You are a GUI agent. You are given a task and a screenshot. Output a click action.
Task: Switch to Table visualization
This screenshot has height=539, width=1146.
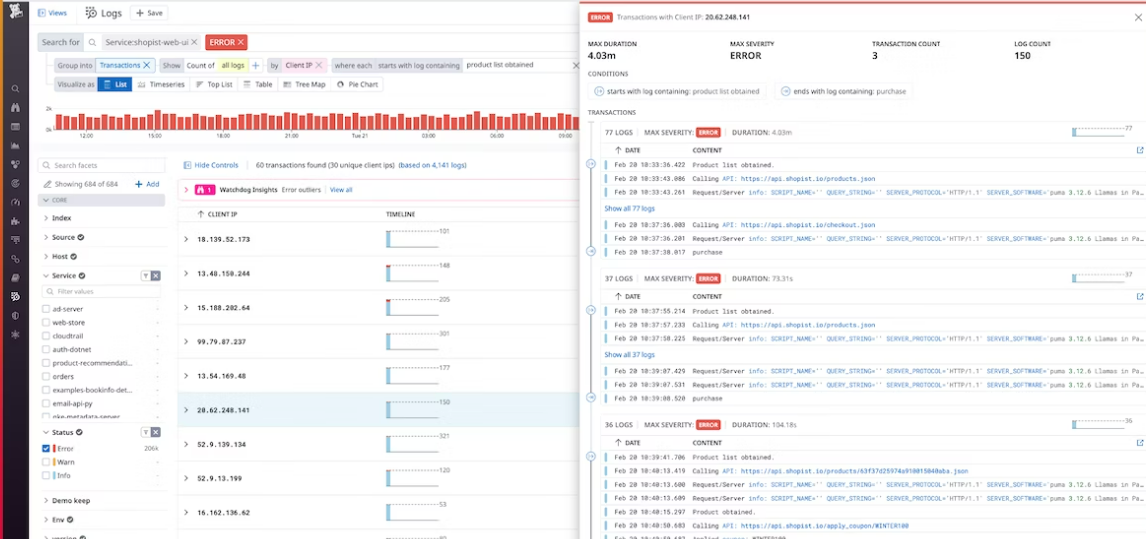click(x=257, y=85)
